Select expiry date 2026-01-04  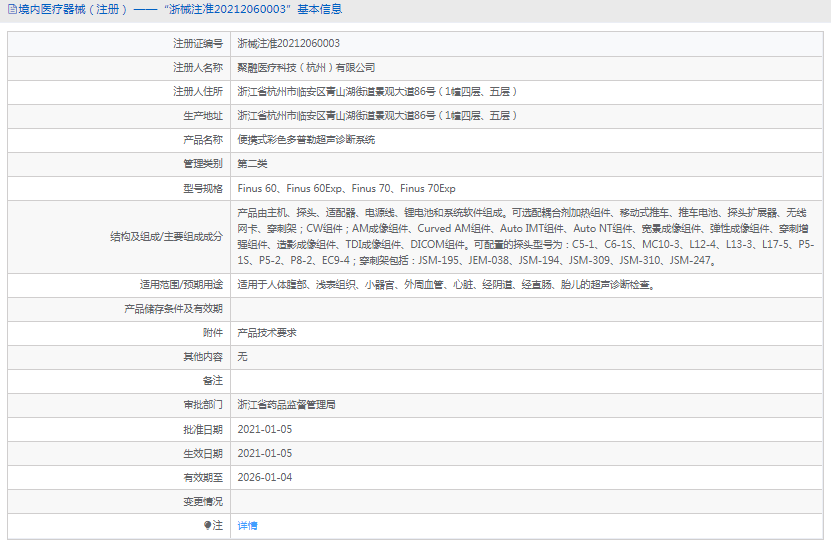264,477
